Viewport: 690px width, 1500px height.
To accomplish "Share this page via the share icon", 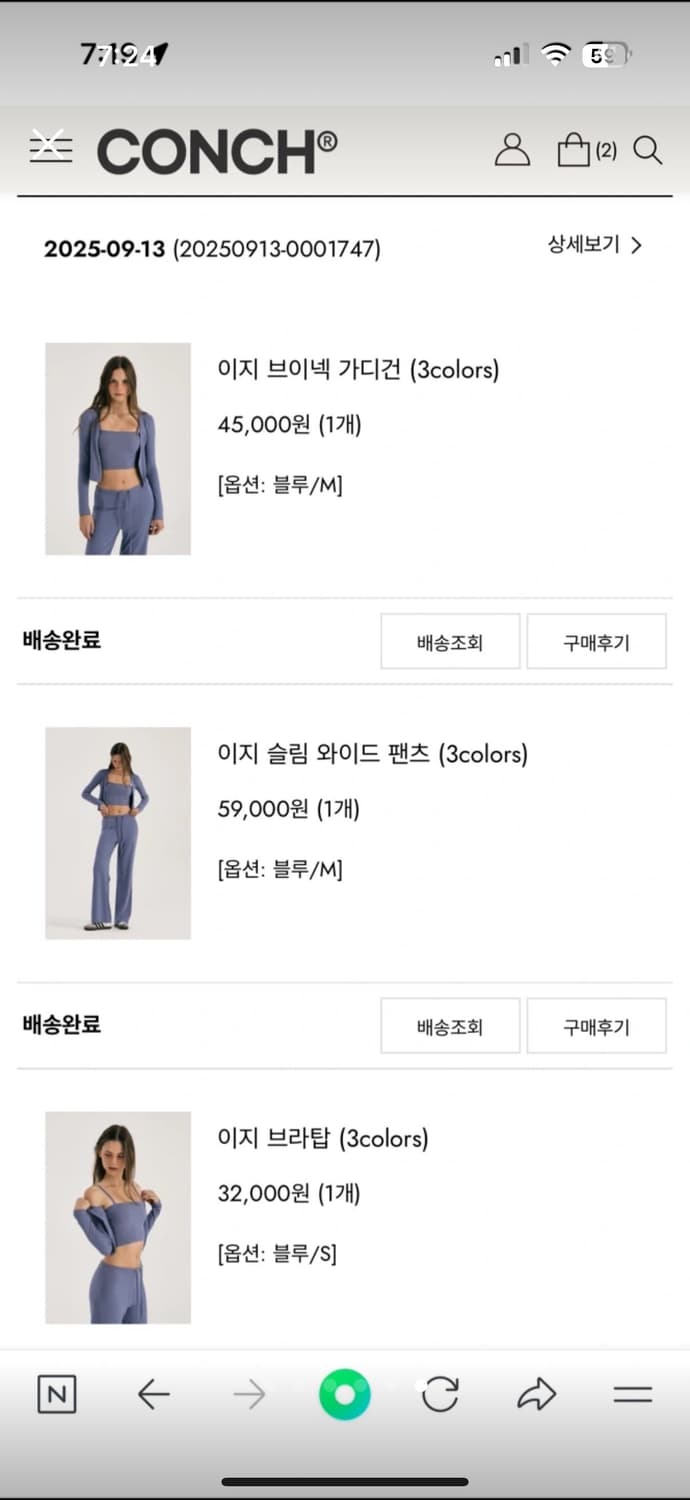I will click(537, 1394).
